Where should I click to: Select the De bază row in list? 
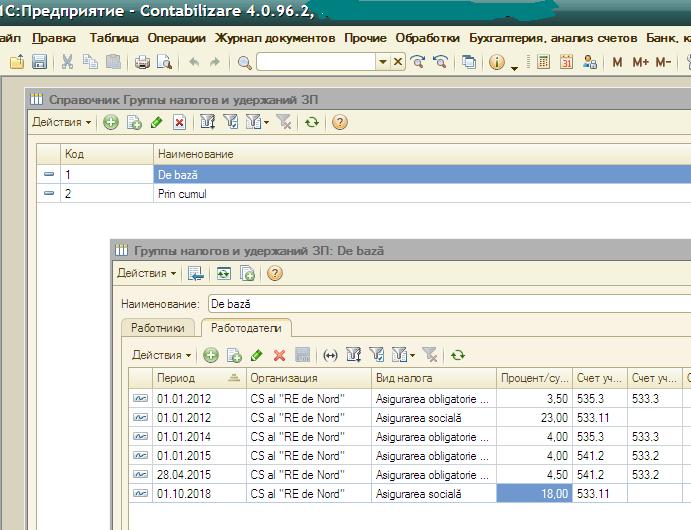tap(364, 174)
